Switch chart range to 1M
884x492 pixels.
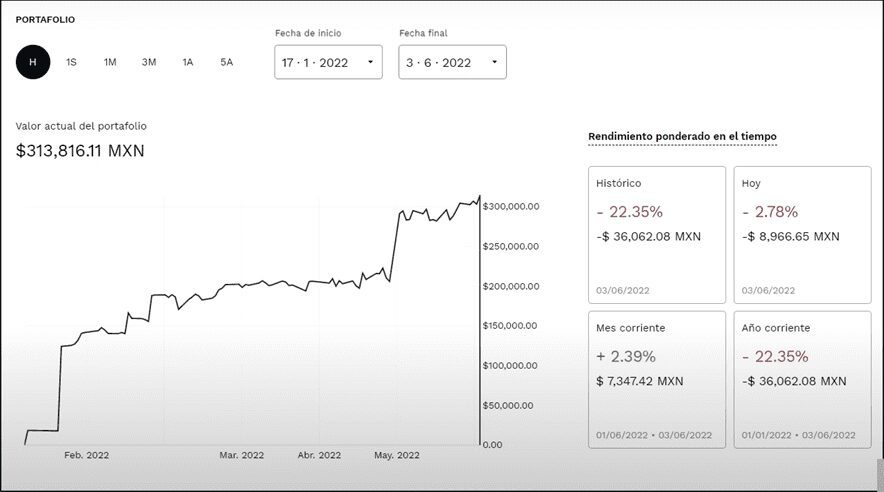110,62
